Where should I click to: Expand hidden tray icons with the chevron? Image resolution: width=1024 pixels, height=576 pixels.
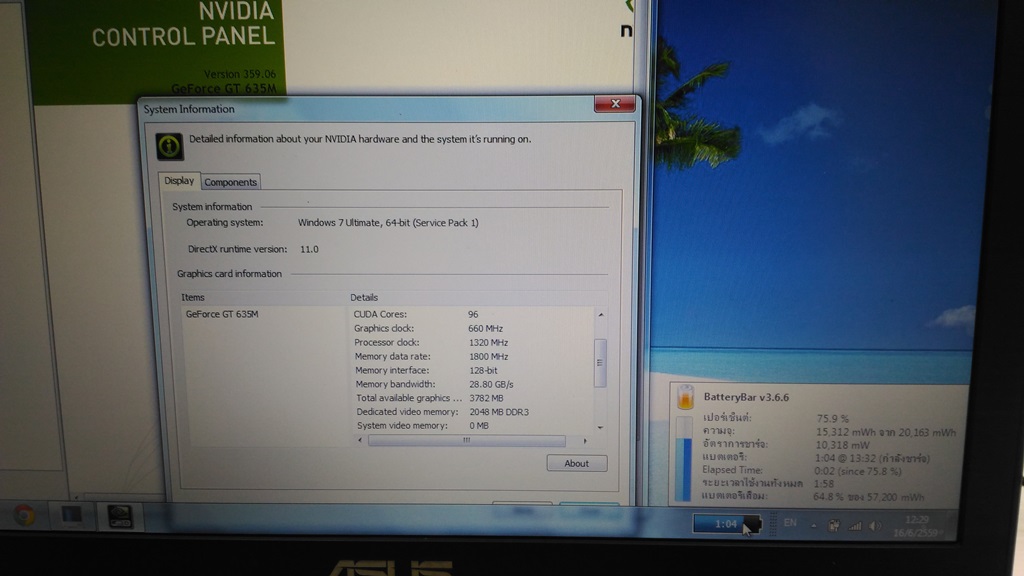(x=813, y=523)
